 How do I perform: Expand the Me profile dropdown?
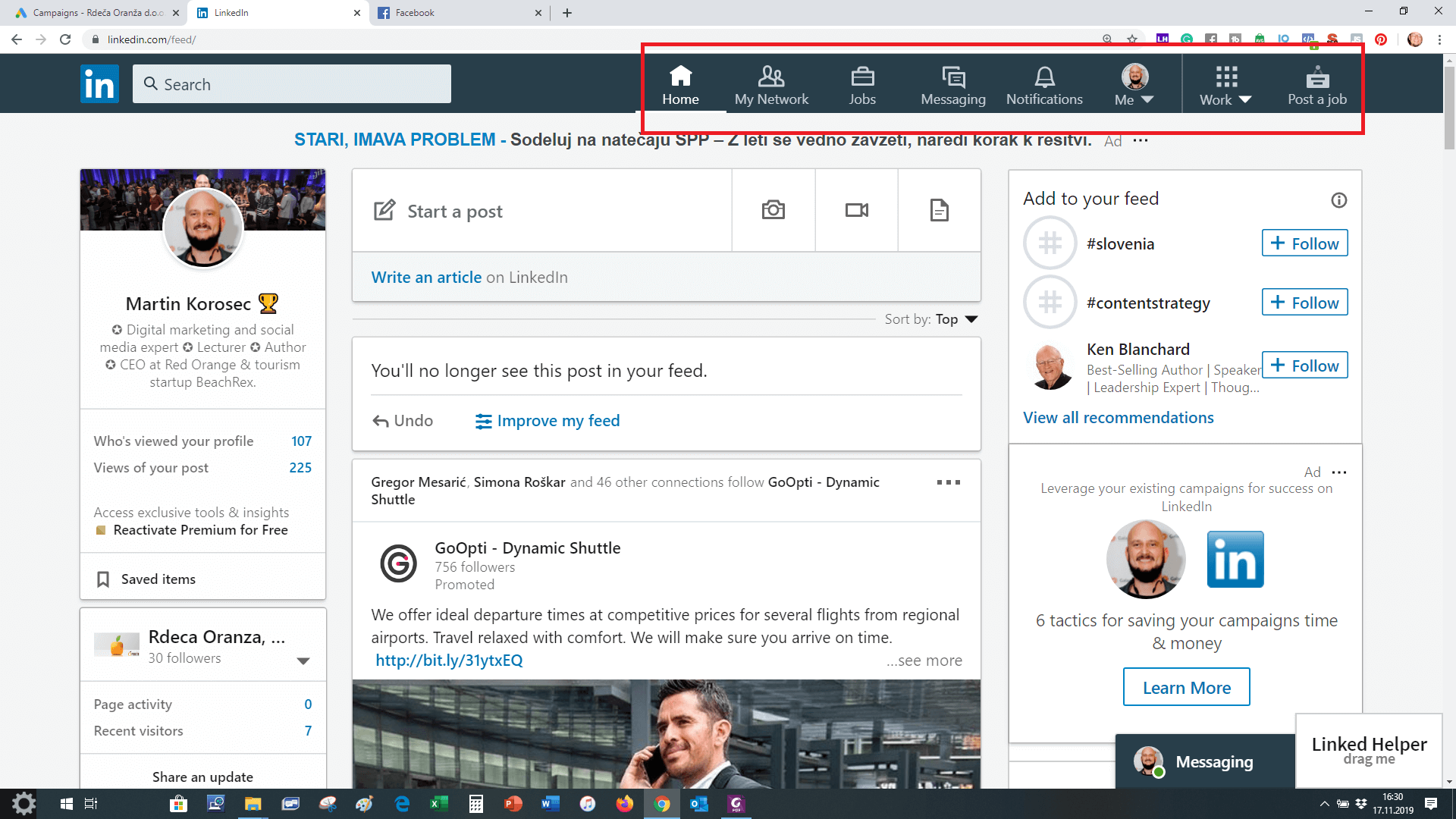click(1134, 85)
